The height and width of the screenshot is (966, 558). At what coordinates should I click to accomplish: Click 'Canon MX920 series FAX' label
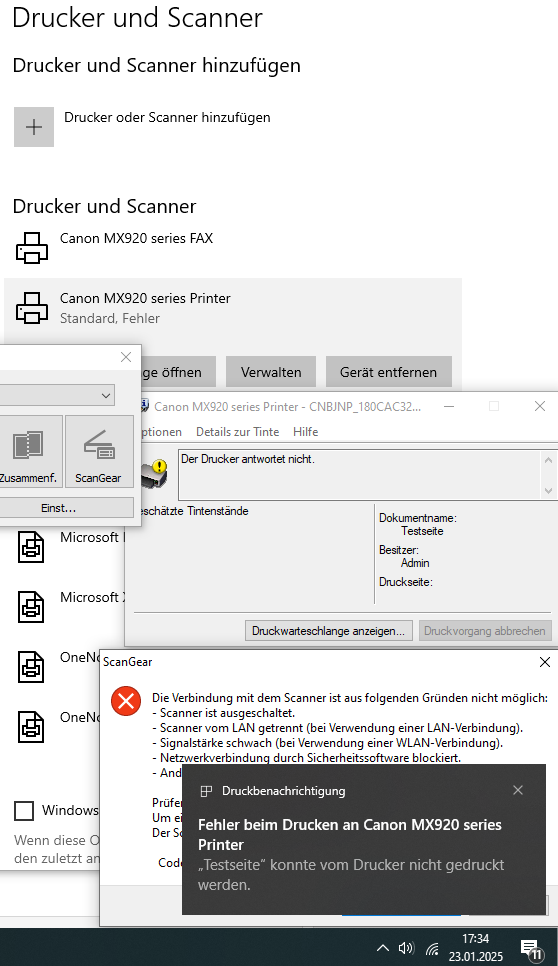[136, 238]
